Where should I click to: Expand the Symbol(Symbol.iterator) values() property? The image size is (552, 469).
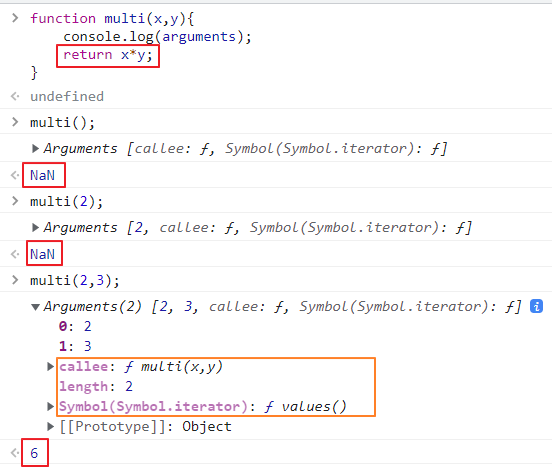(51, 406)
